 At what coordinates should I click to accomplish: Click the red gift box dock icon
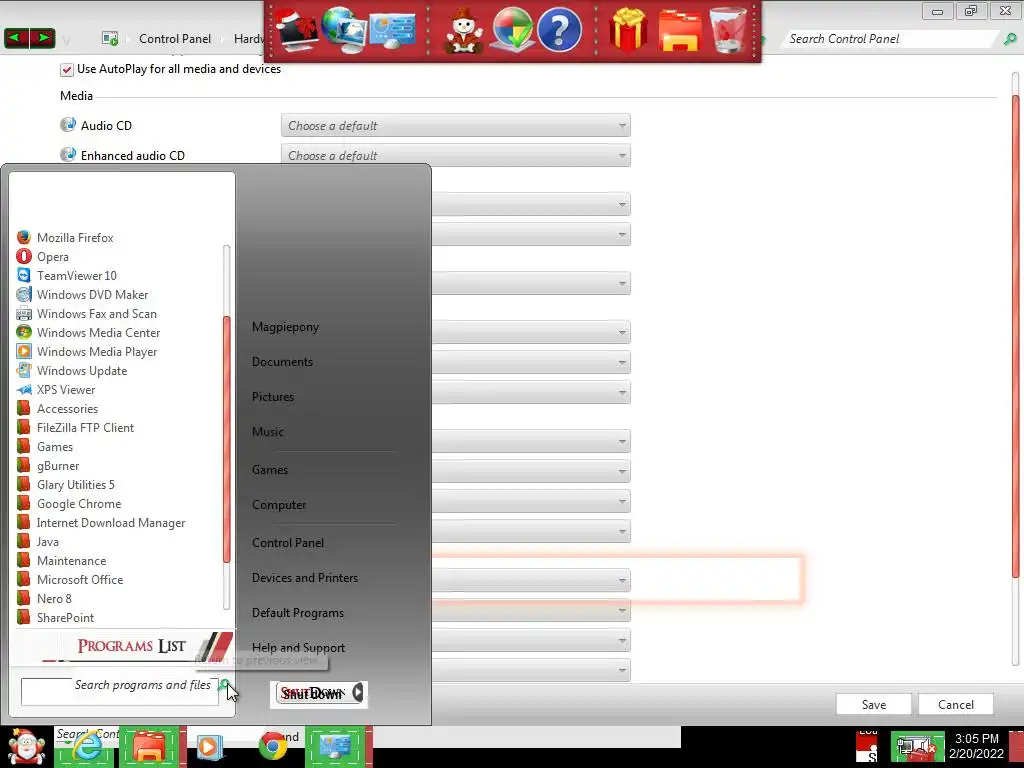point(628,30)
